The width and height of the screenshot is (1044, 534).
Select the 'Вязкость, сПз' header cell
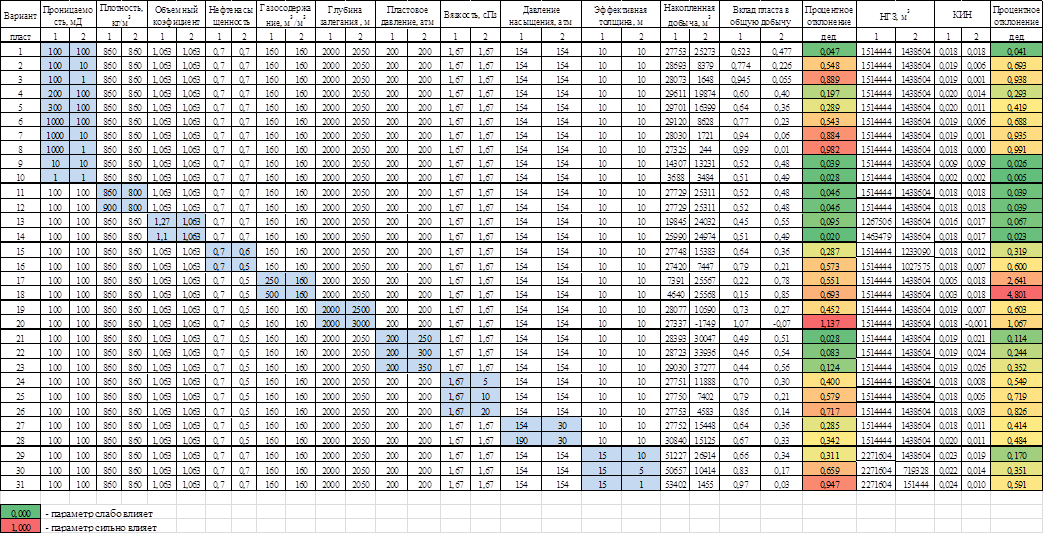pyautogui.click(x=470, y=15)
